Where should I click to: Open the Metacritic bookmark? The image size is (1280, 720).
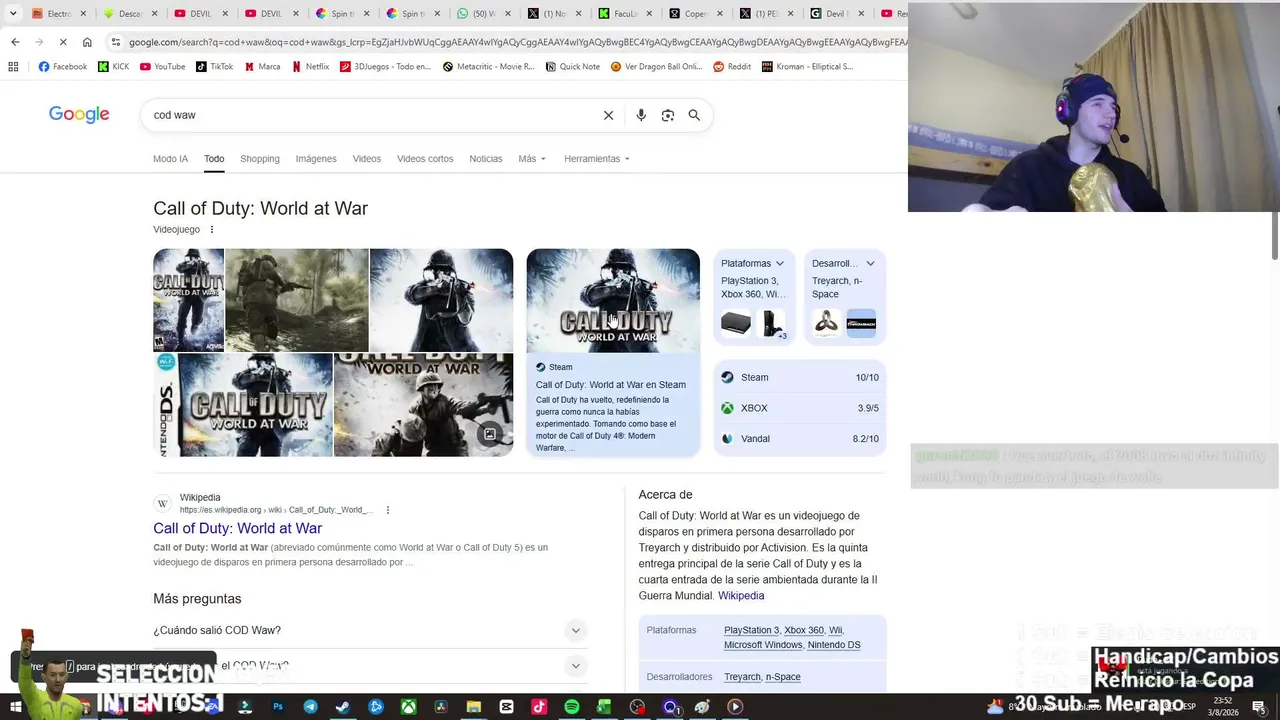[x=488, y=67]
